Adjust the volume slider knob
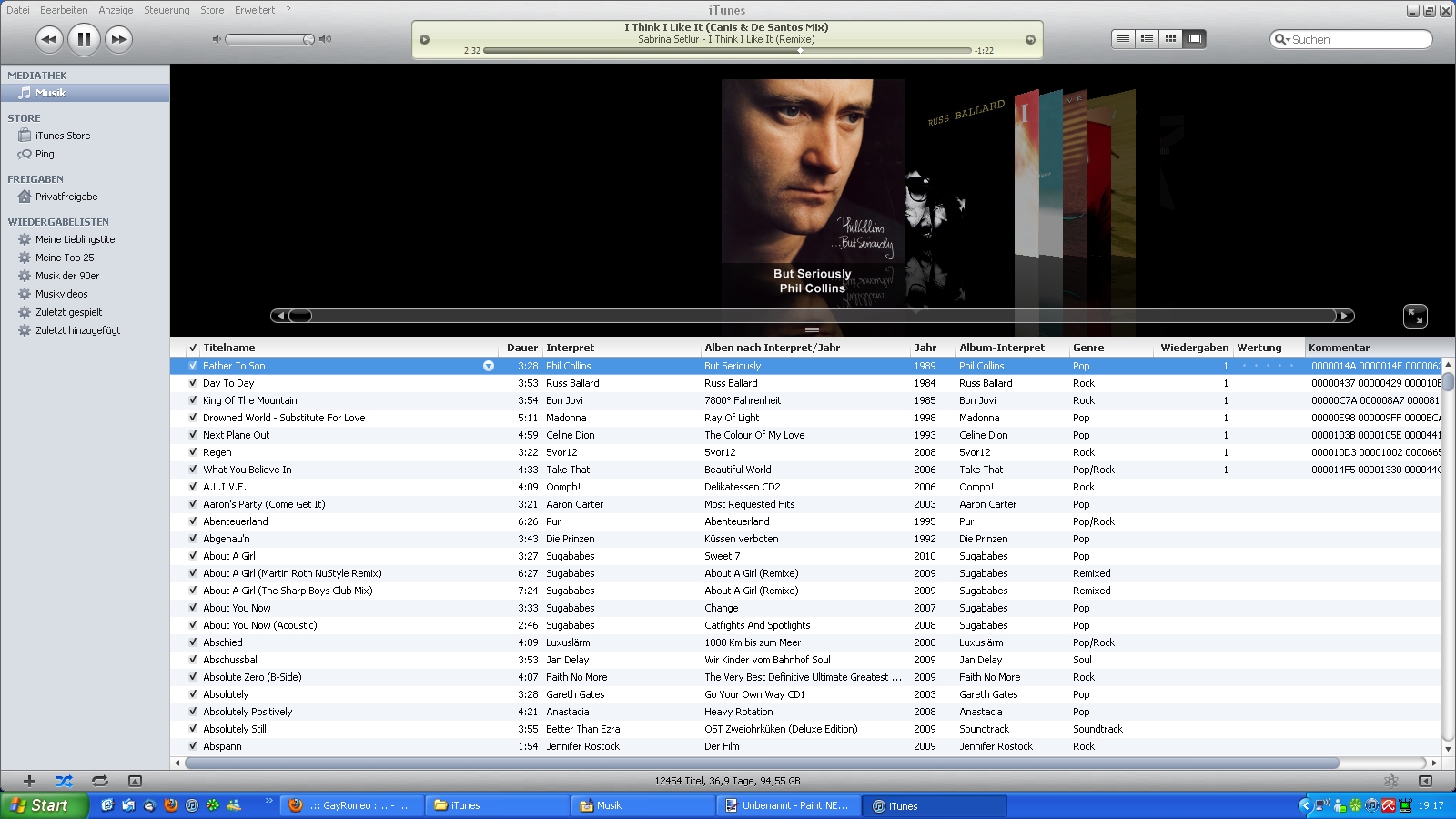This screenshot has width=1456, height=819. click(x=308, y=39)
